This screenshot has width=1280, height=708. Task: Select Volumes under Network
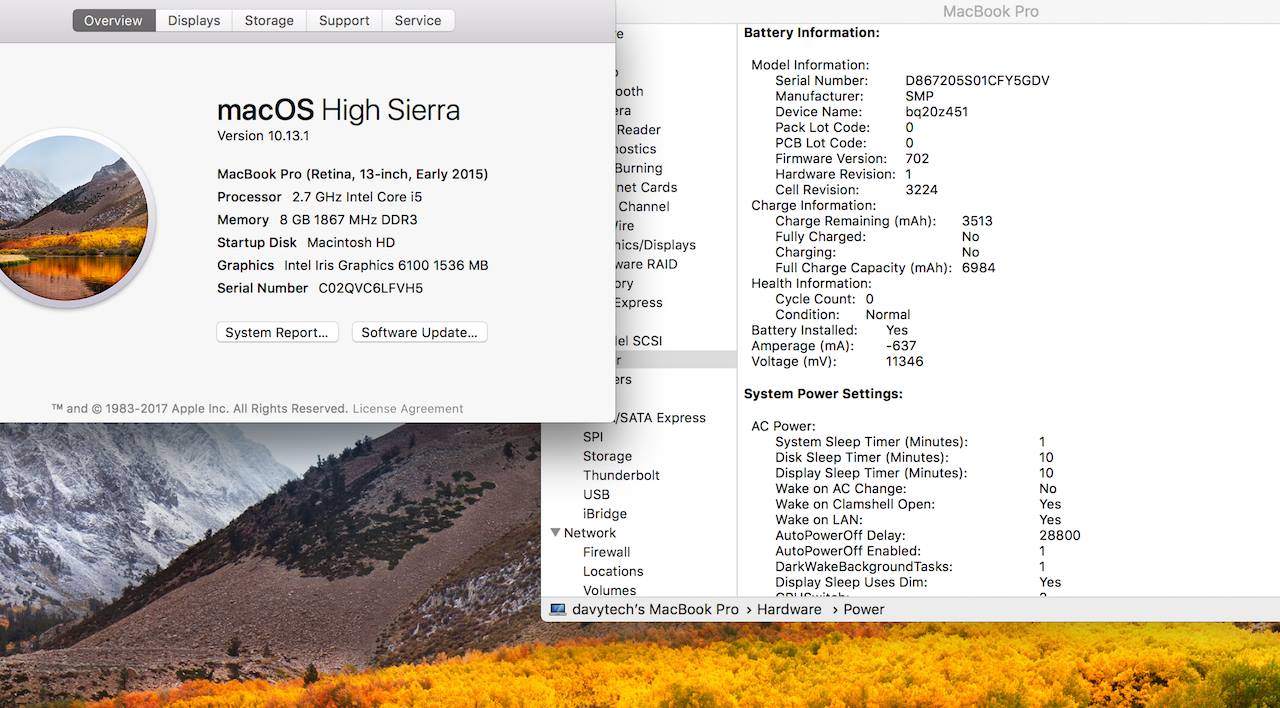pos(609,590)
